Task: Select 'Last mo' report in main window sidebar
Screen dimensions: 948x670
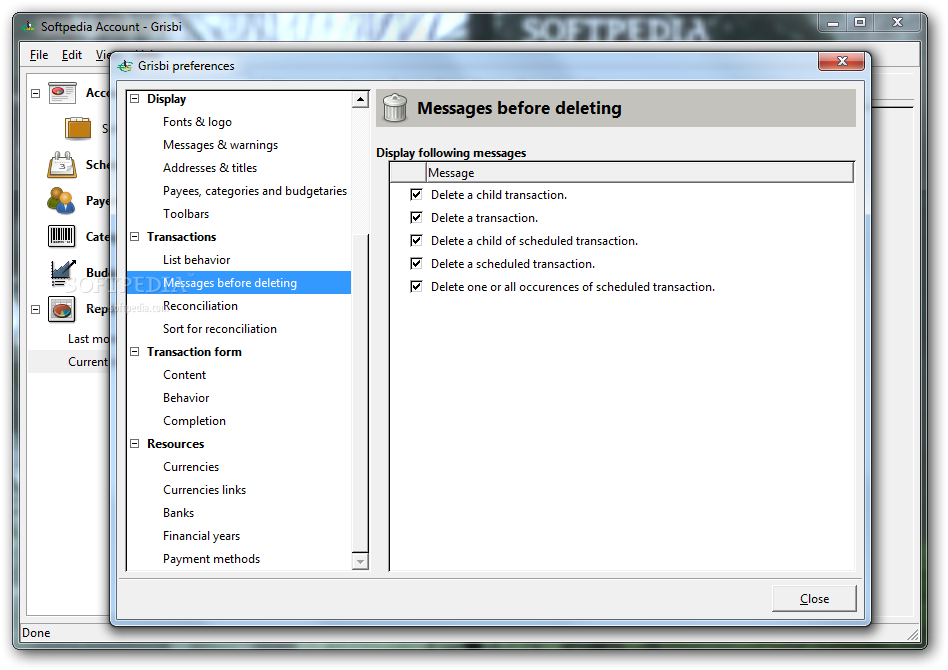Action: click(x=88, y=339)
